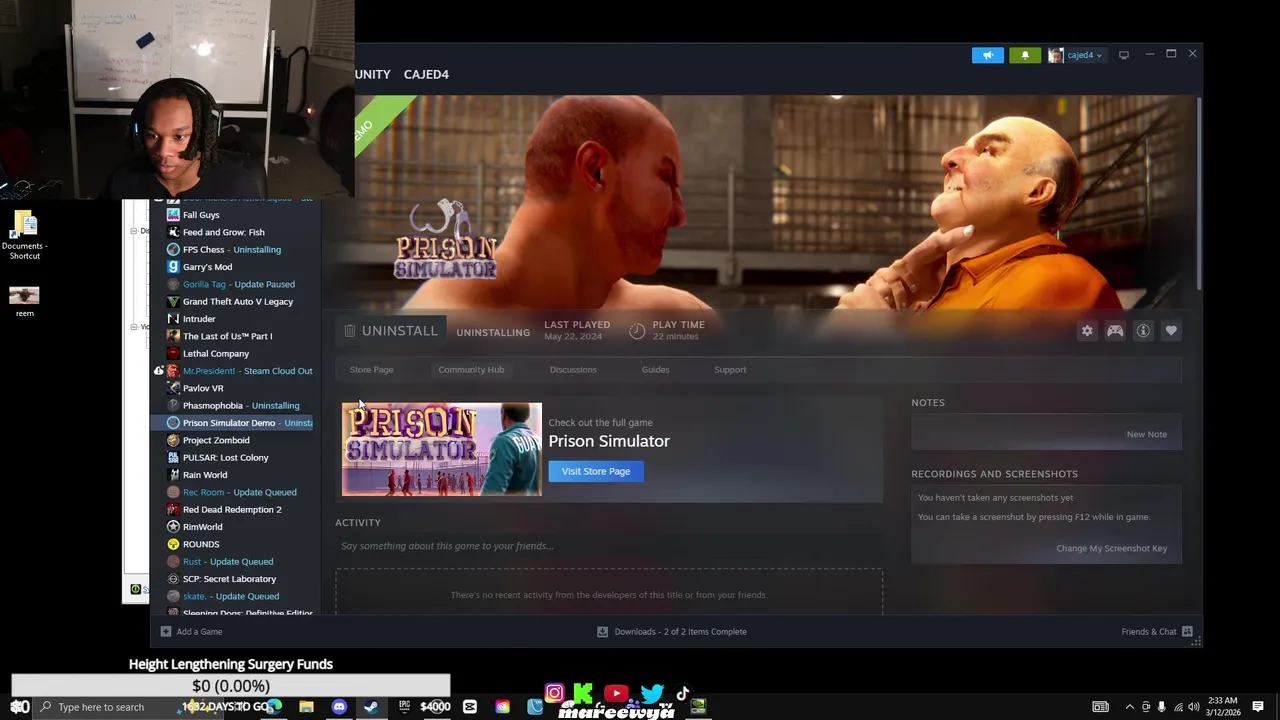Open the green notifications bell

(1024, 55)
